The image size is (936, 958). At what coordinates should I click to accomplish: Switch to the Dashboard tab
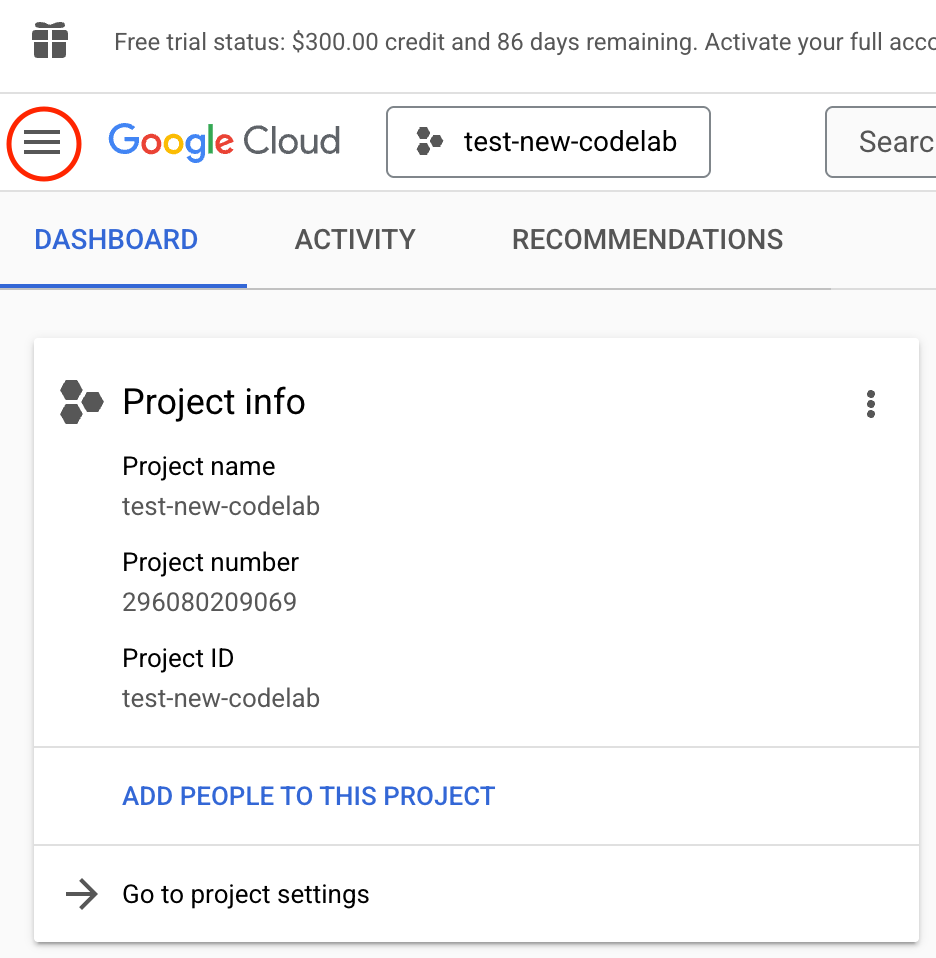[116, 240]
